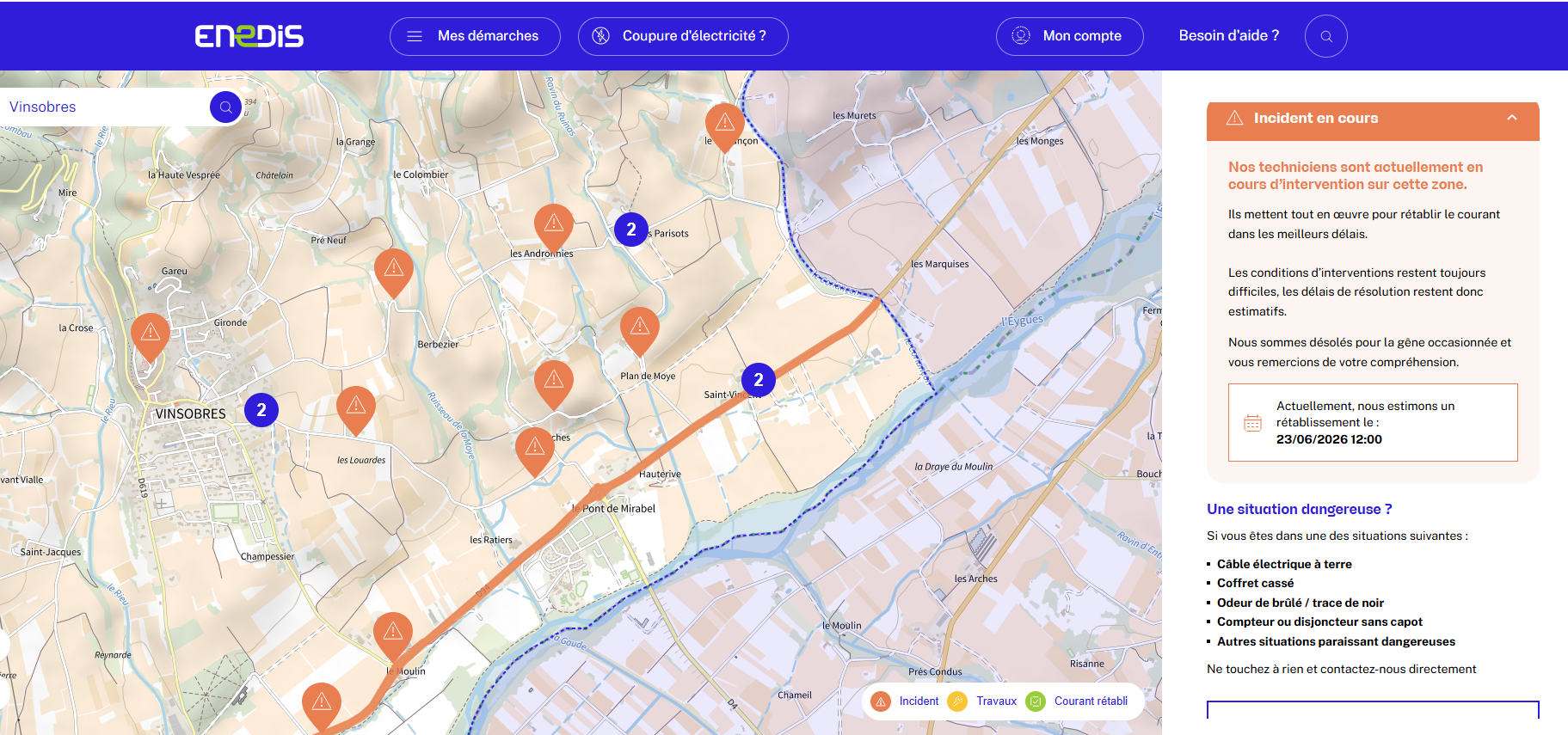This screenshot has width=1568, height=735.
Task: Click the Travaux legend icon
Action: [957, 701]
